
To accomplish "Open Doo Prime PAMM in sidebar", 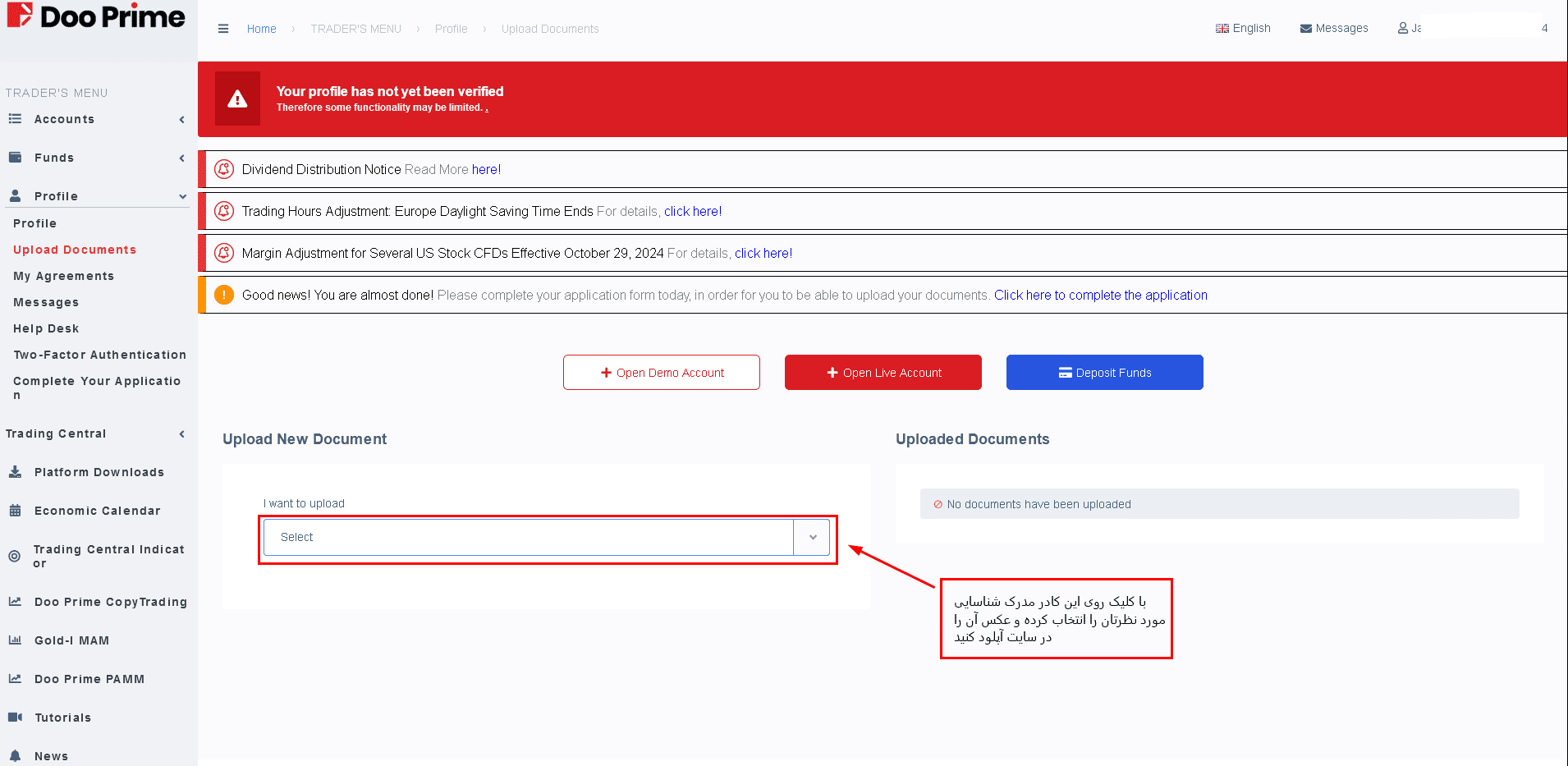I will click(89, 679).
